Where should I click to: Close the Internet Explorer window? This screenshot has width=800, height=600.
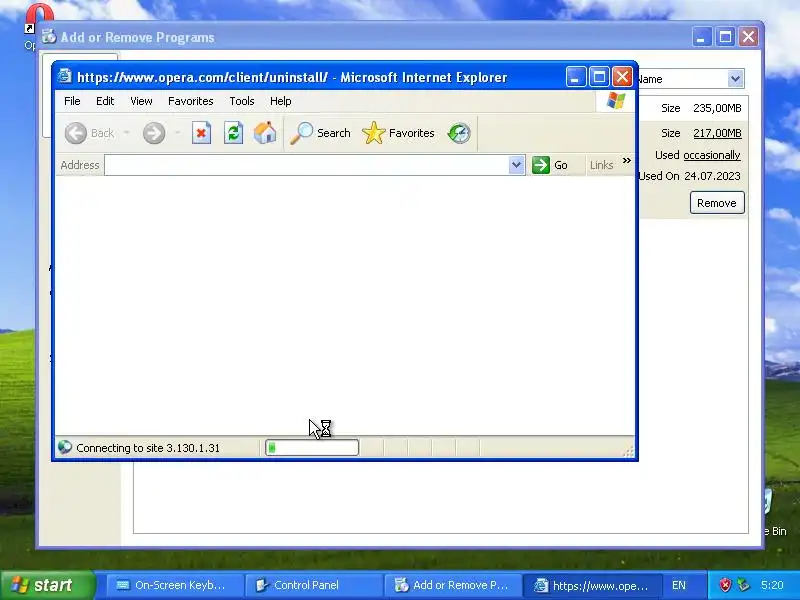[622, 77]
